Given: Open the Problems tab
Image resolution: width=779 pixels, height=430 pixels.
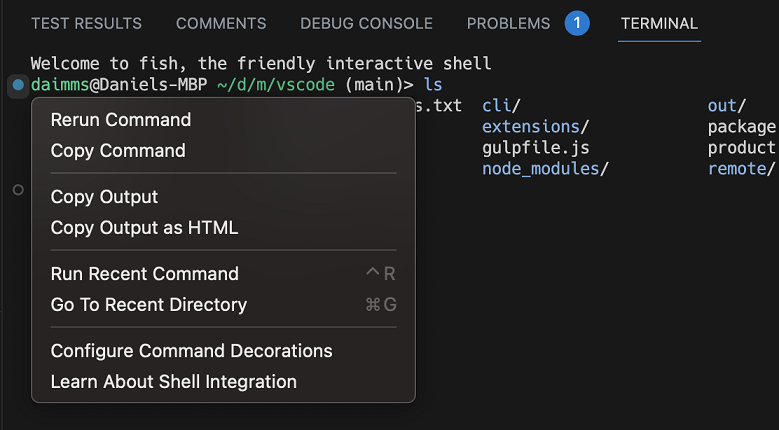Looking at the screenshot, I should click(508, 23).
